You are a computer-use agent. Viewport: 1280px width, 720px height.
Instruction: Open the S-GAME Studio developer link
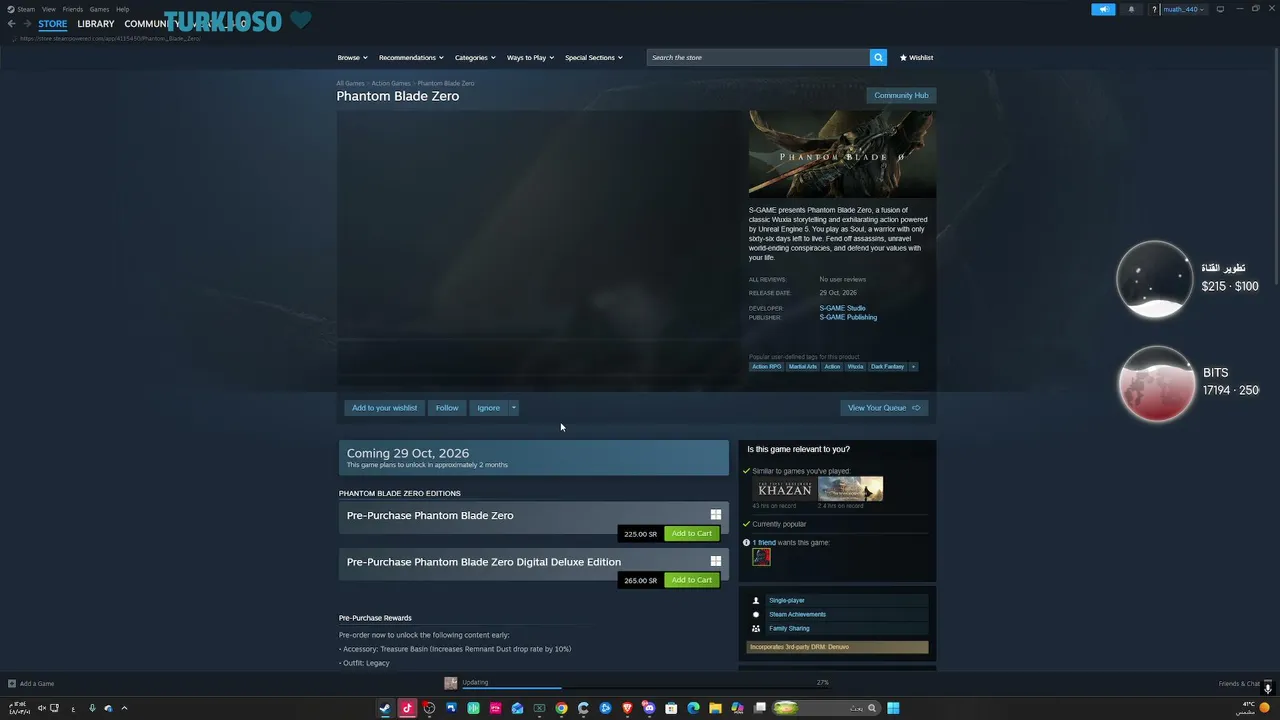click(x=842, y=308)
